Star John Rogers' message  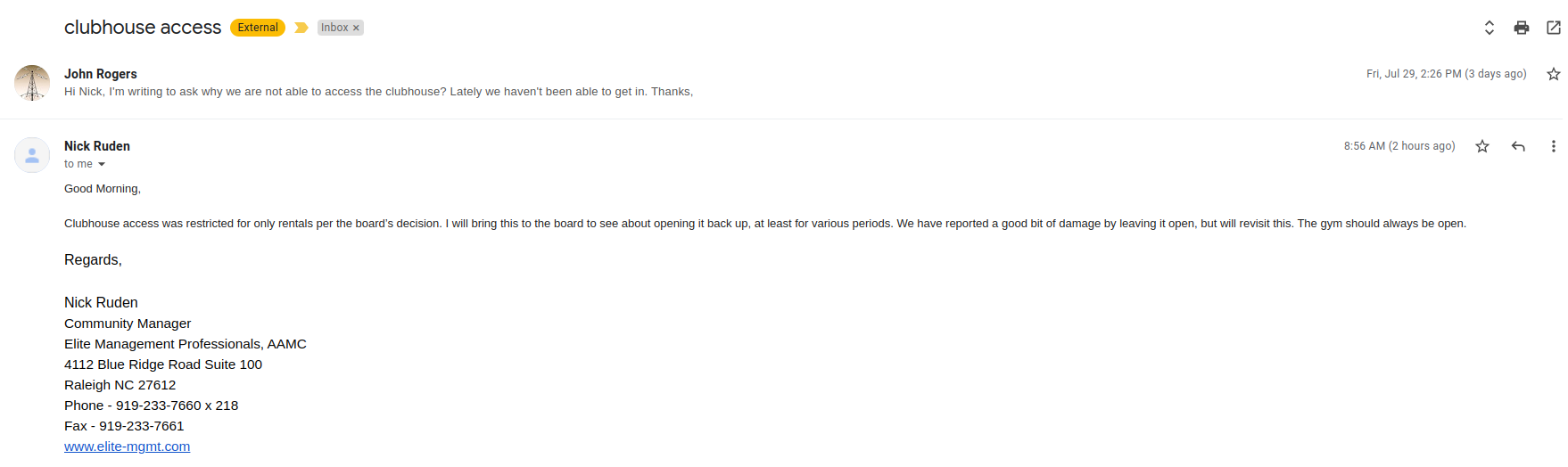[1554, 74]
